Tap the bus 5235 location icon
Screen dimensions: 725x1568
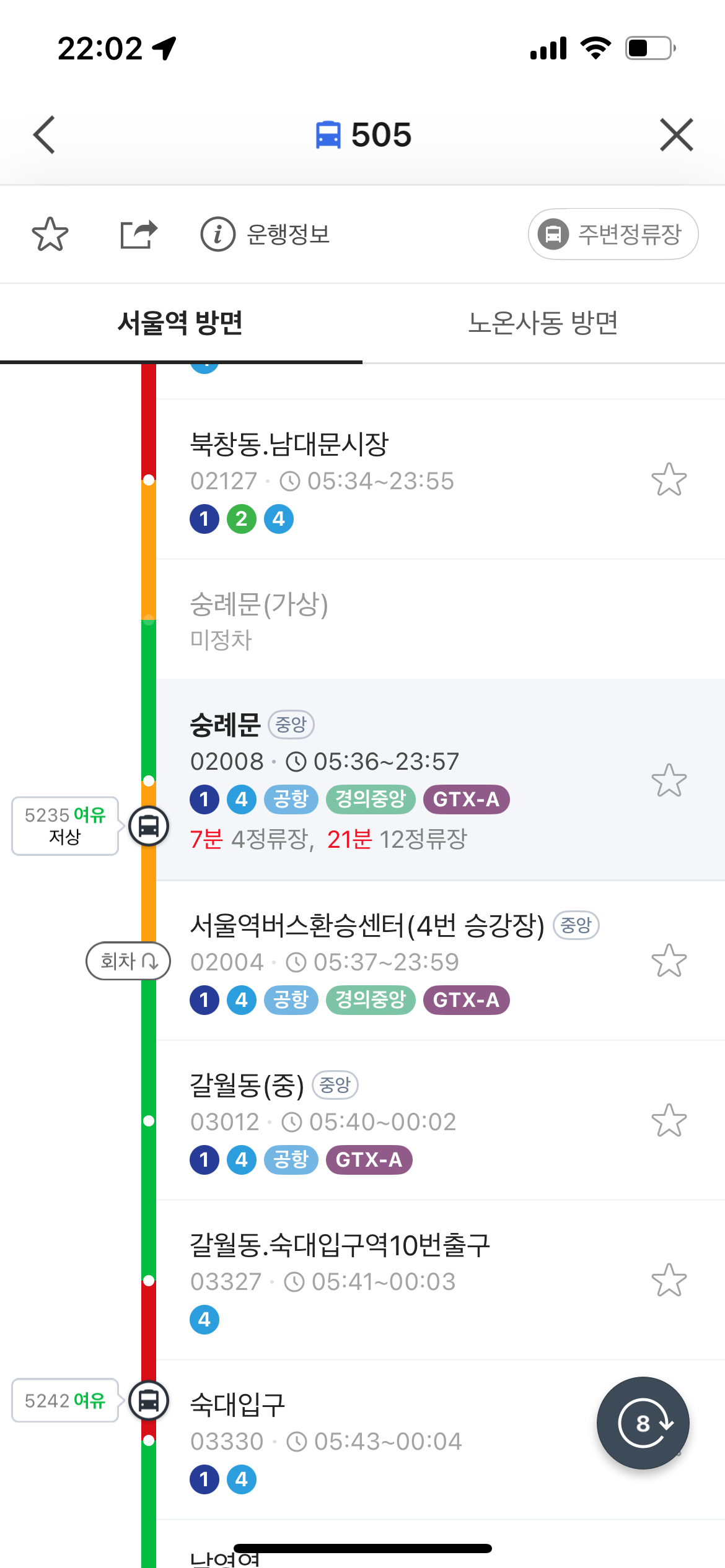tap(149, 826)
